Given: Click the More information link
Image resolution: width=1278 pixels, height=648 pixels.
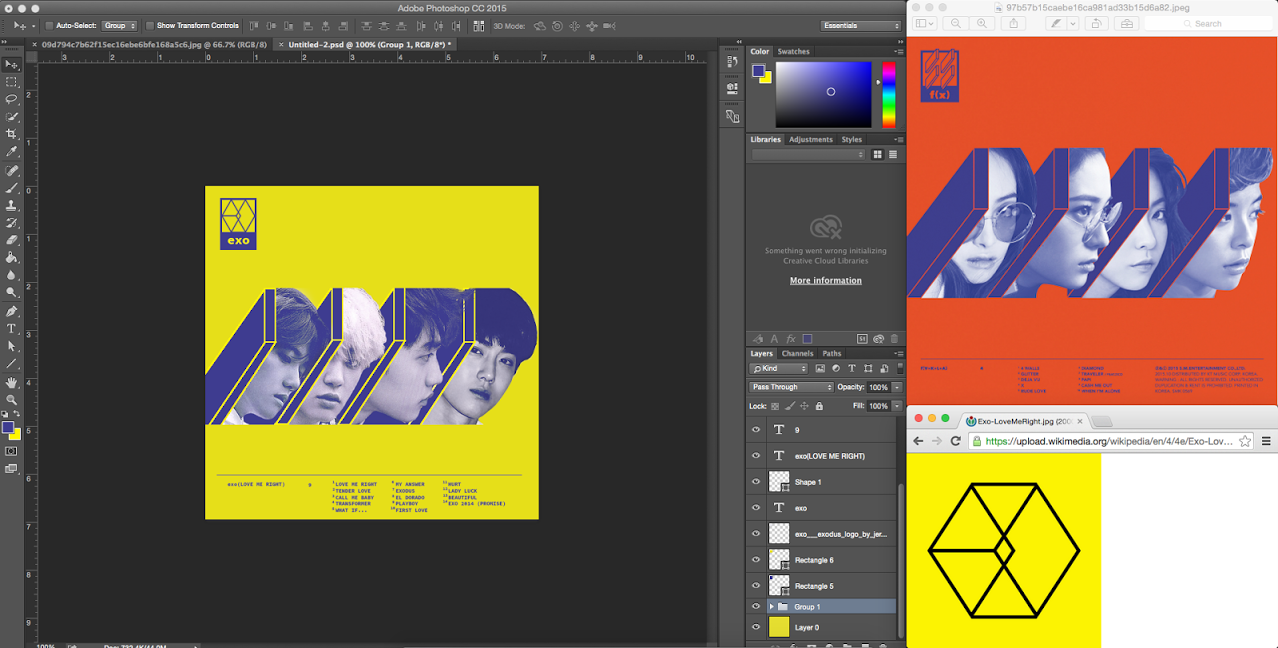Looking at the screenshot, I should pyautogui.click(x=826, y=281).
